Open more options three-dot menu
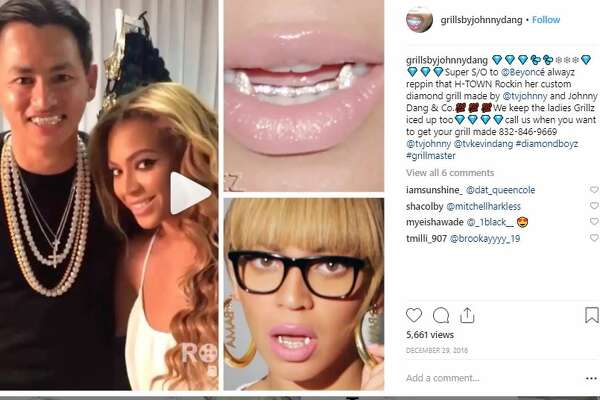 (x=591, y=379)
